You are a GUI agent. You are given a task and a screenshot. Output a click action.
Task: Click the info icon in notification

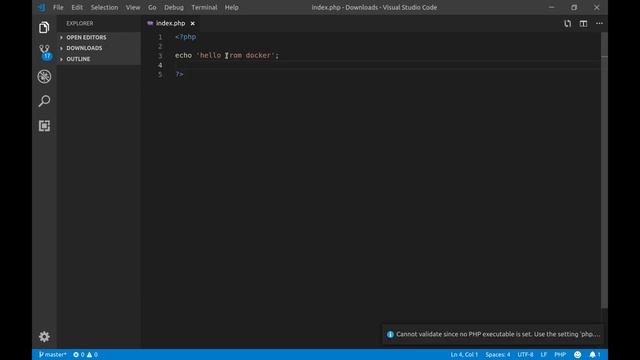click(x=390, y=334)
